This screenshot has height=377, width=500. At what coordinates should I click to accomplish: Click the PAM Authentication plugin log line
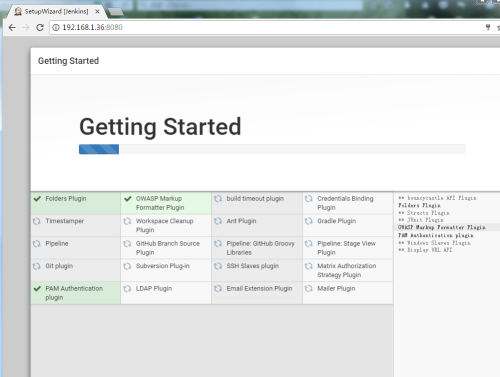(436, 235)
